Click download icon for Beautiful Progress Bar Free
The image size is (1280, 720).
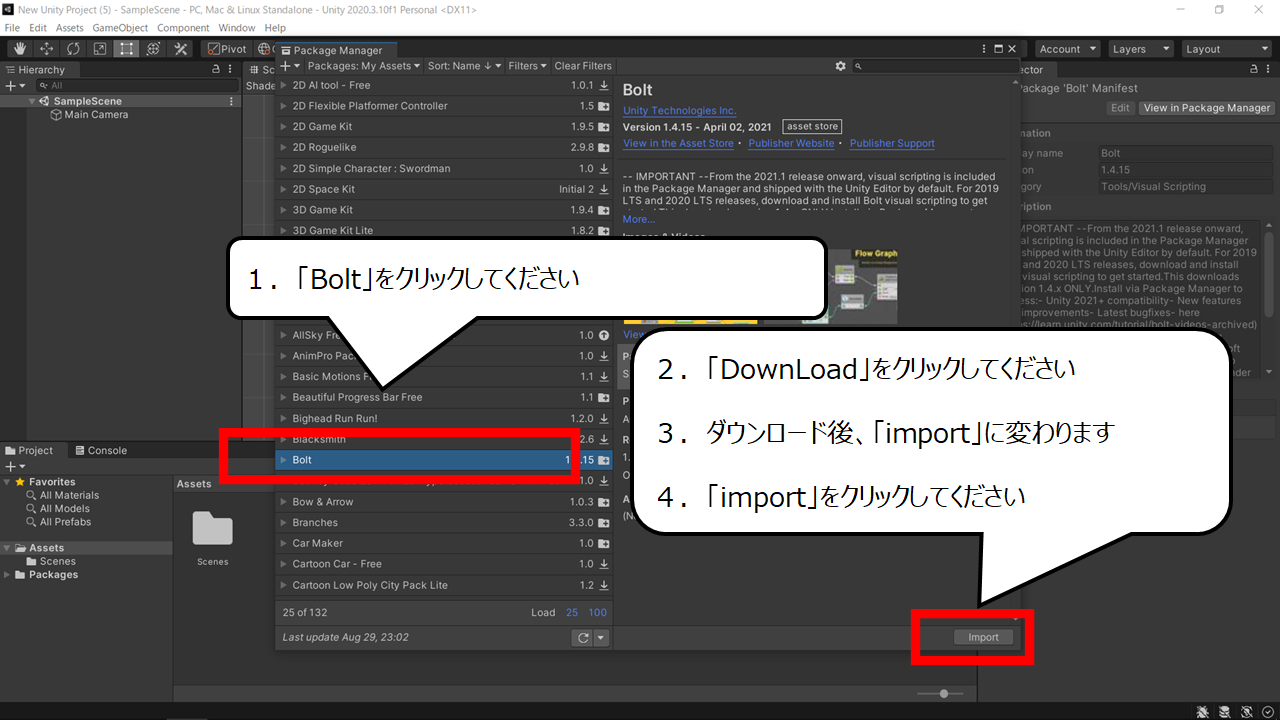point(604,398)
